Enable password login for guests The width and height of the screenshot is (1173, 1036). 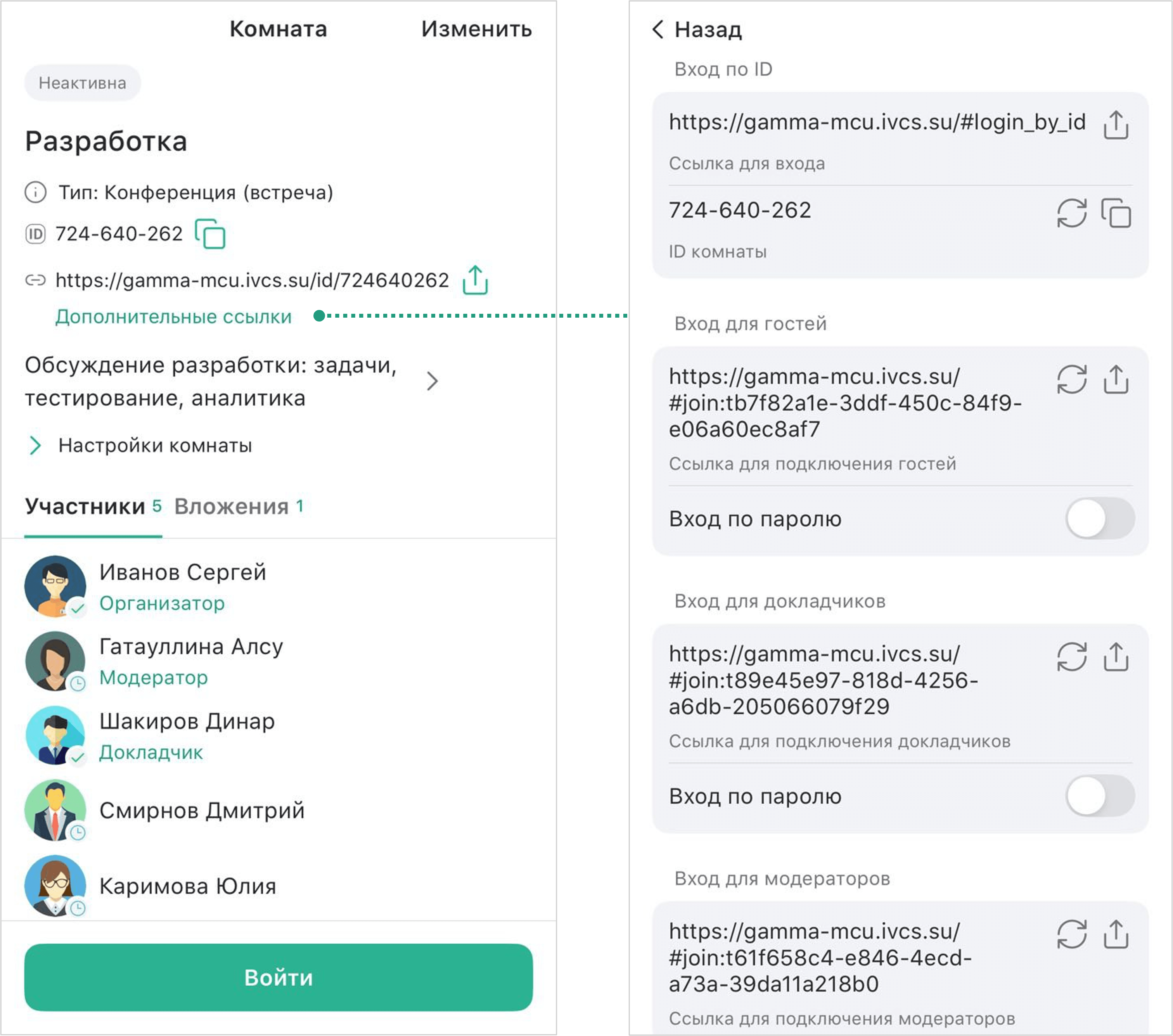1100,519
